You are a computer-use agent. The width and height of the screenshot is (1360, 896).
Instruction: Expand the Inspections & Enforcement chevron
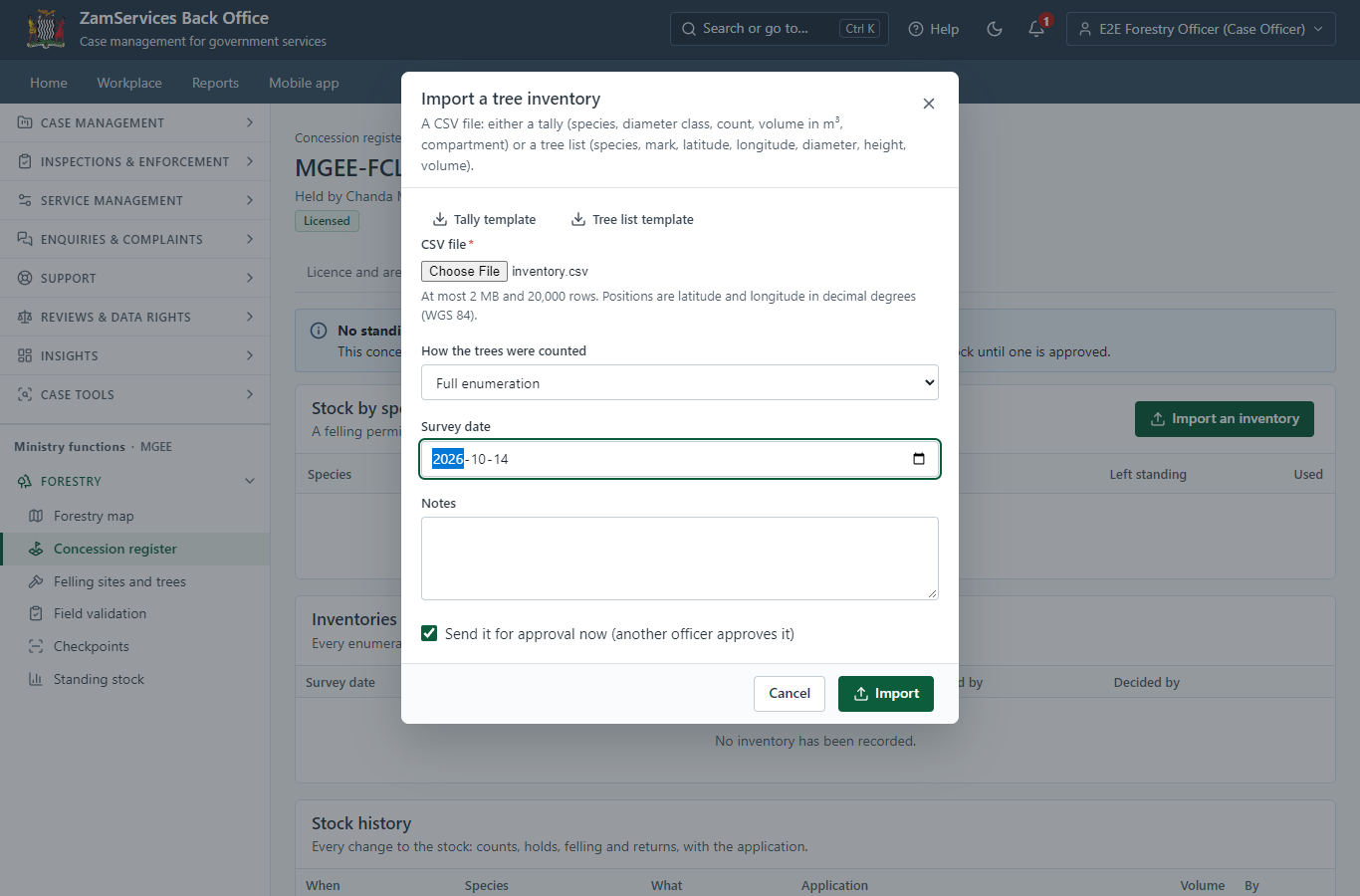click(x=250, y=161)
